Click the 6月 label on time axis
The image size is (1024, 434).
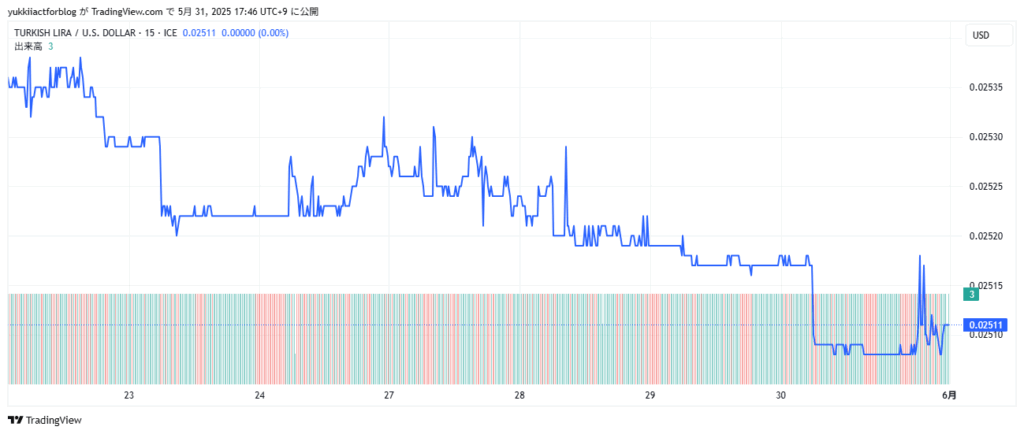(x=950, y=395)
